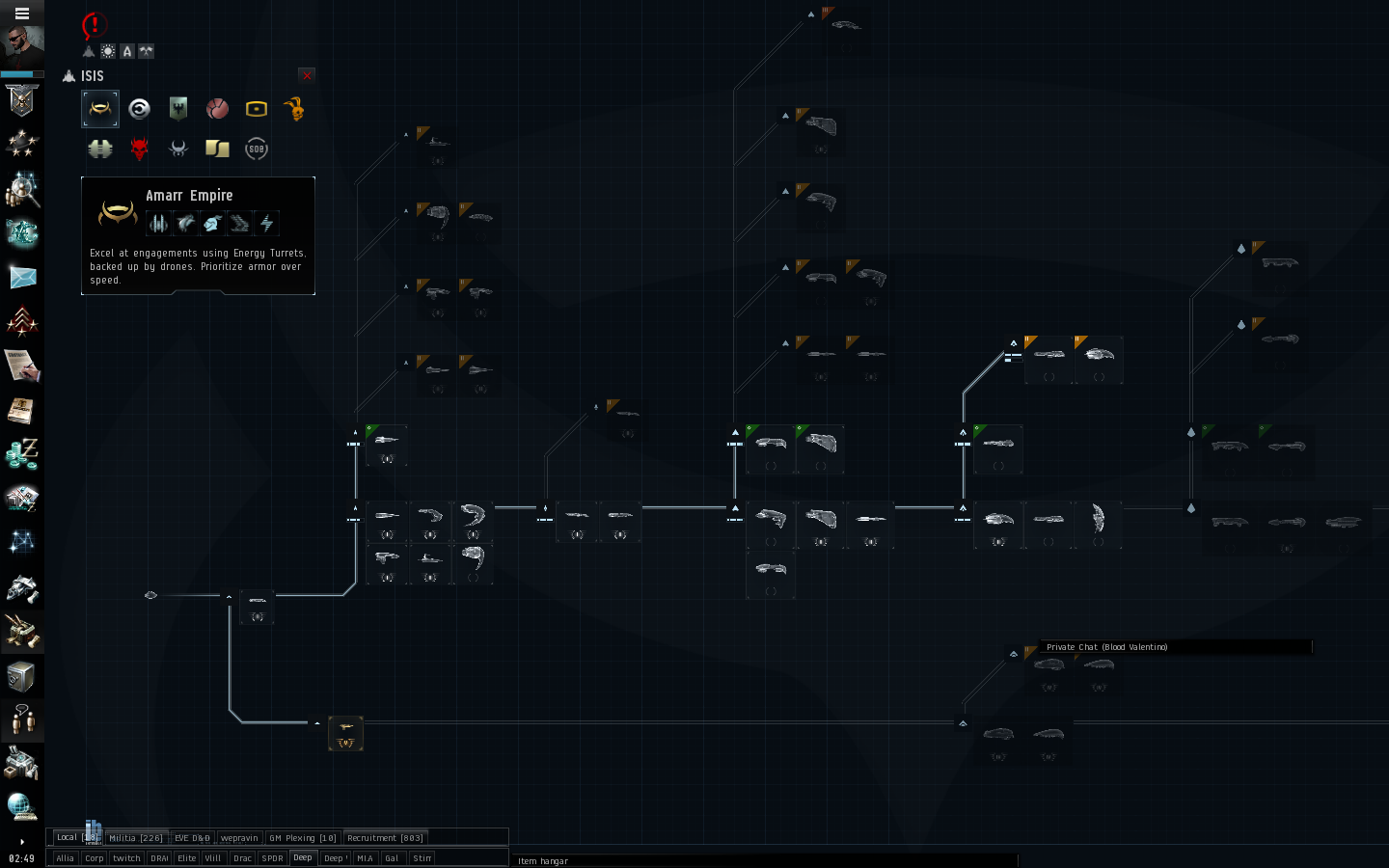This screenshot has width=1389, height=868.
Task: Expand the frigate branch arrow above Amarr ships
Action: pyautogui.click(x=356, y=430)
